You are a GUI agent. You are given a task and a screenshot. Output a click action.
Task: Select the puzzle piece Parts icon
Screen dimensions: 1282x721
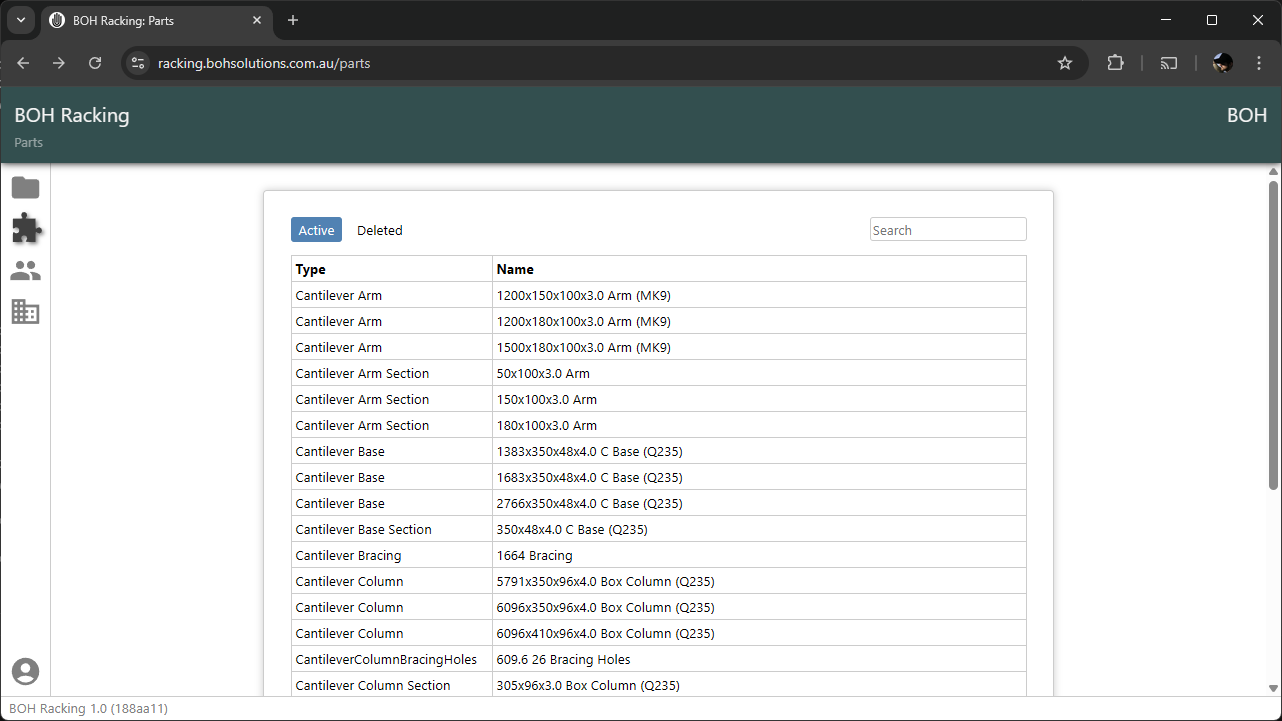26,229
